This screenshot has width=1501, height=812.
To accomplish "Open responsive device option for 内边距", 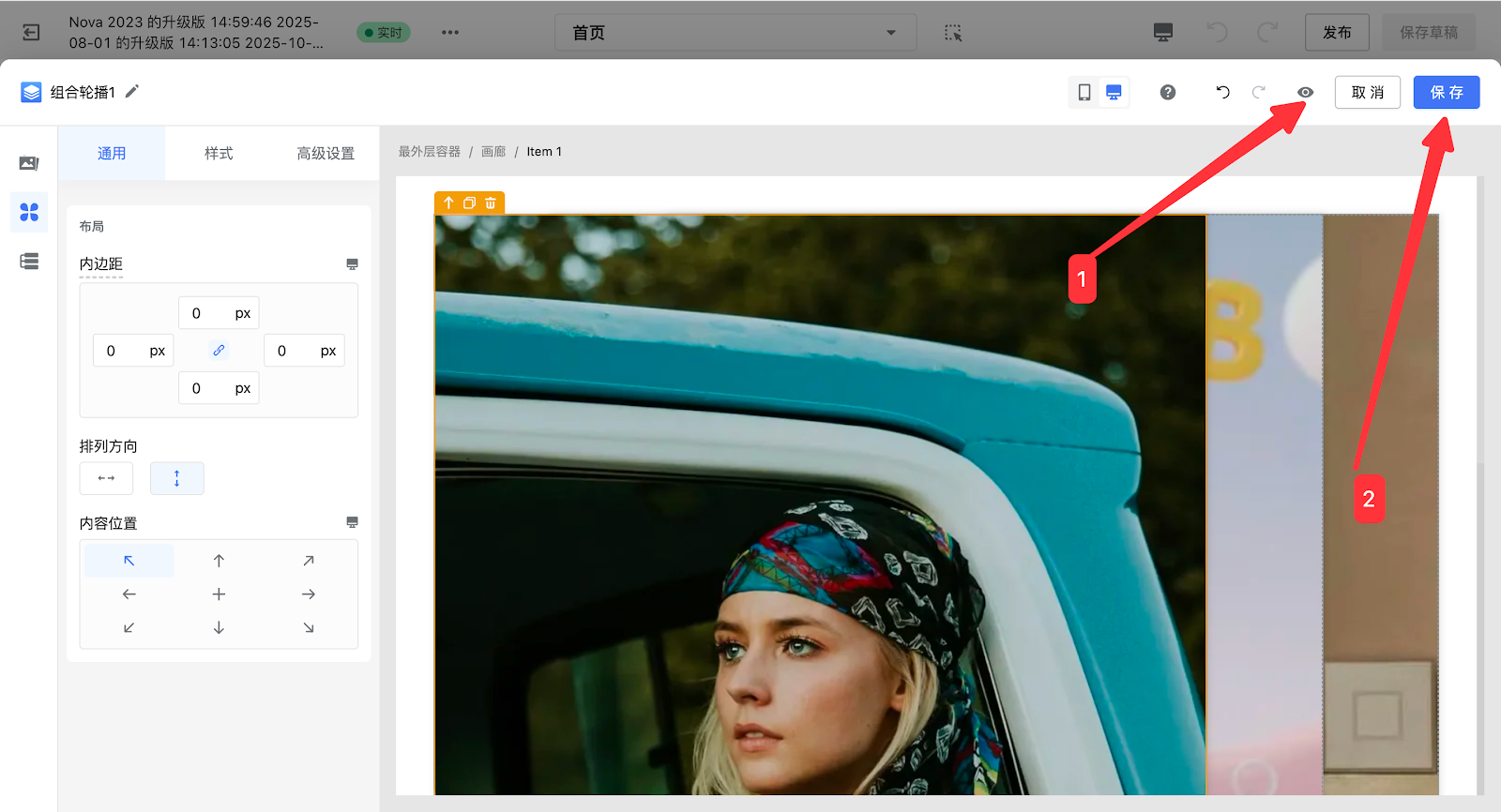I will click(352, 264).
